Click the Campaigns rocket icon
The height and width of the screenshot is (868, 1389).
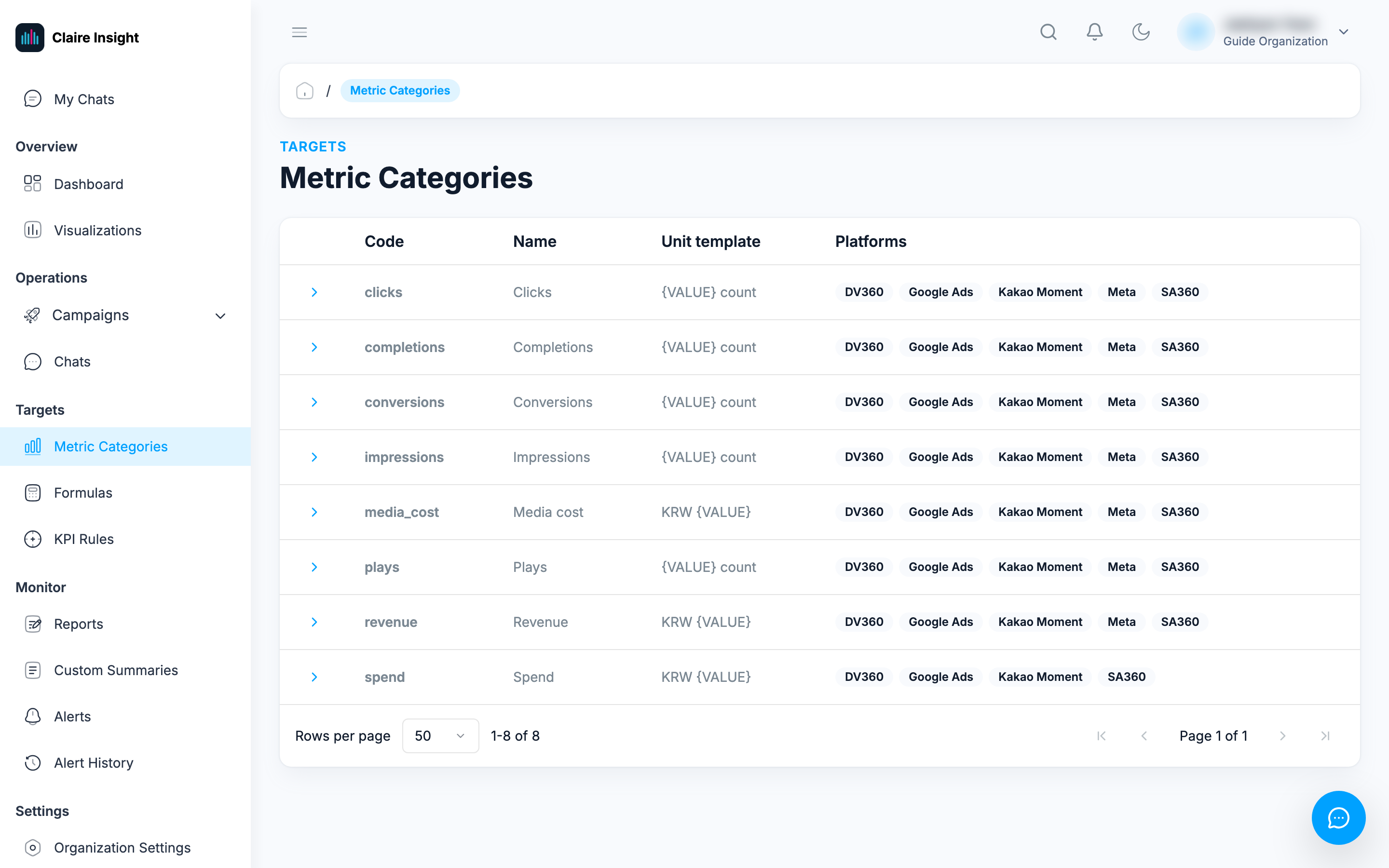tap(32, 315)
